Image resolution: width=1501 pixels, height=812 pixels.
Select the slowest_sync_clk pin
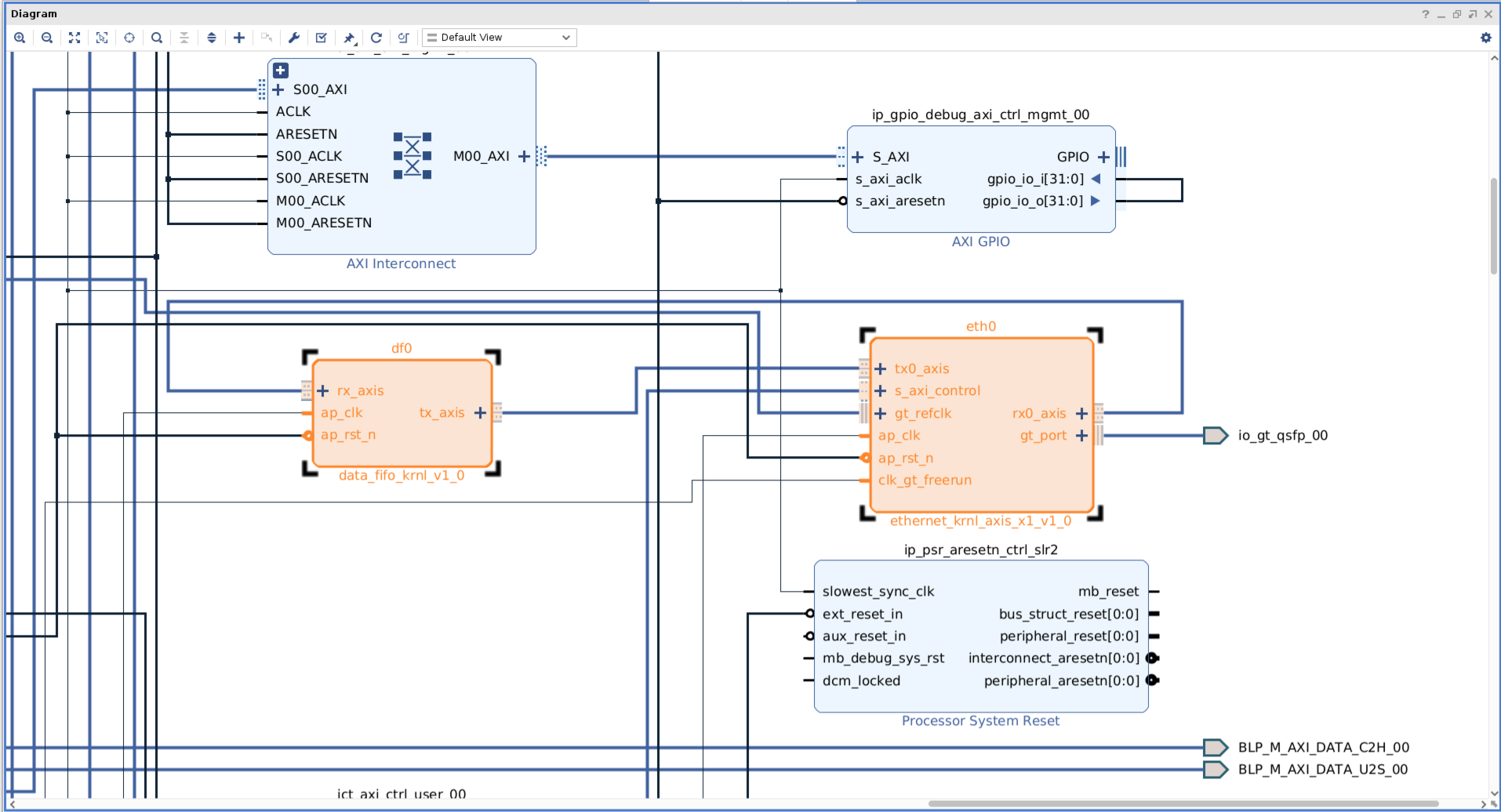[878, 591]
